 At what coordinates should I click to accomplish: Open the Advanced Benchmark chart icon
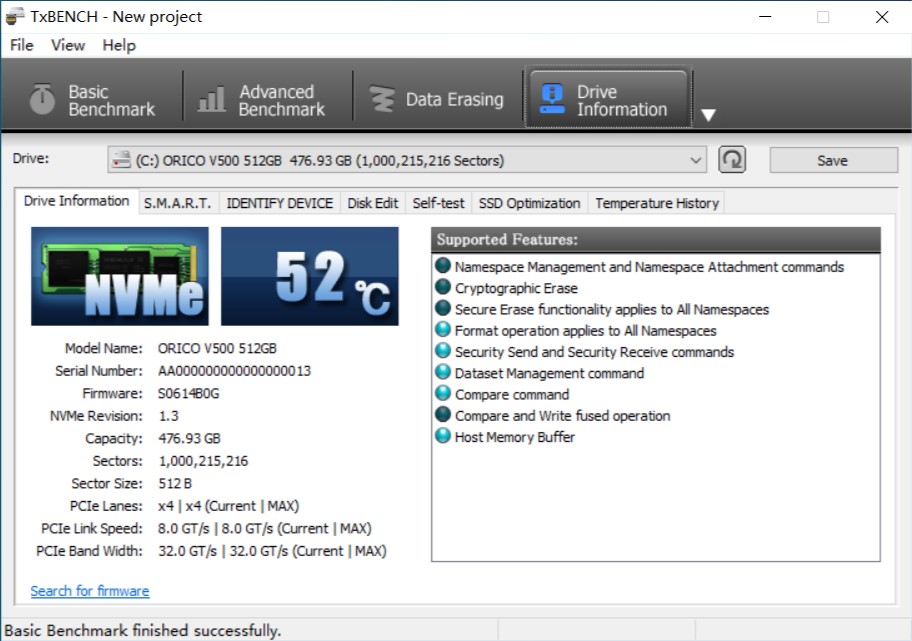212,99
